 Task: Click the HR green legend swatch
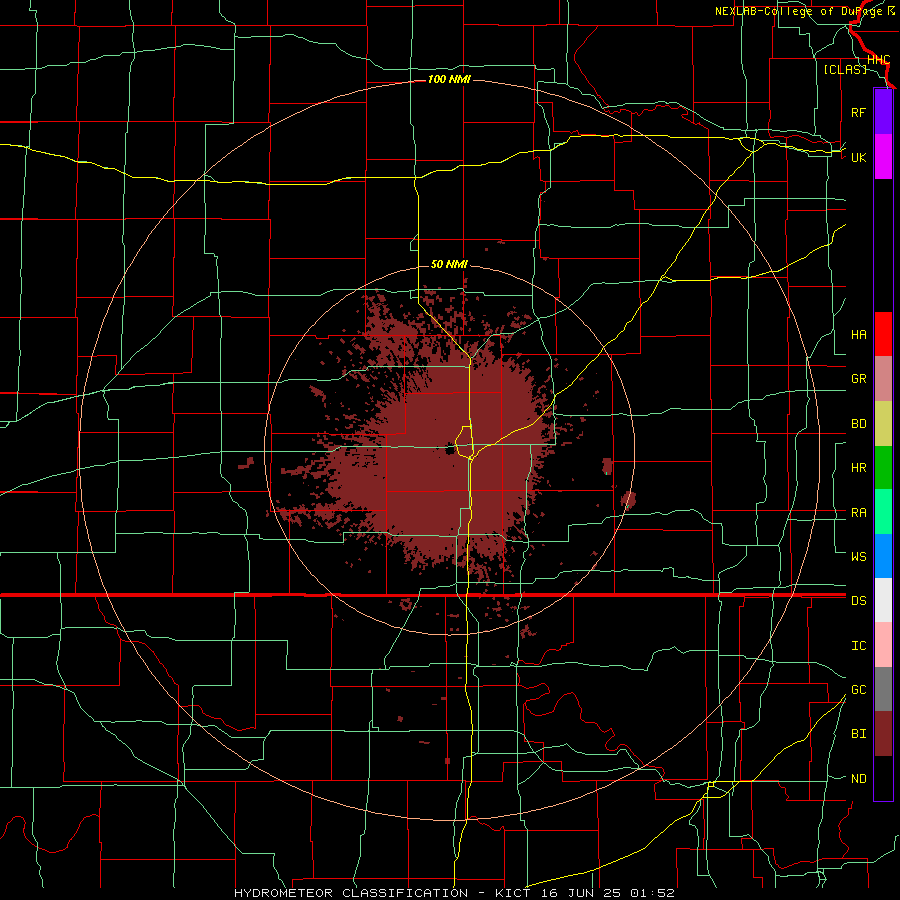coord(883,468)
